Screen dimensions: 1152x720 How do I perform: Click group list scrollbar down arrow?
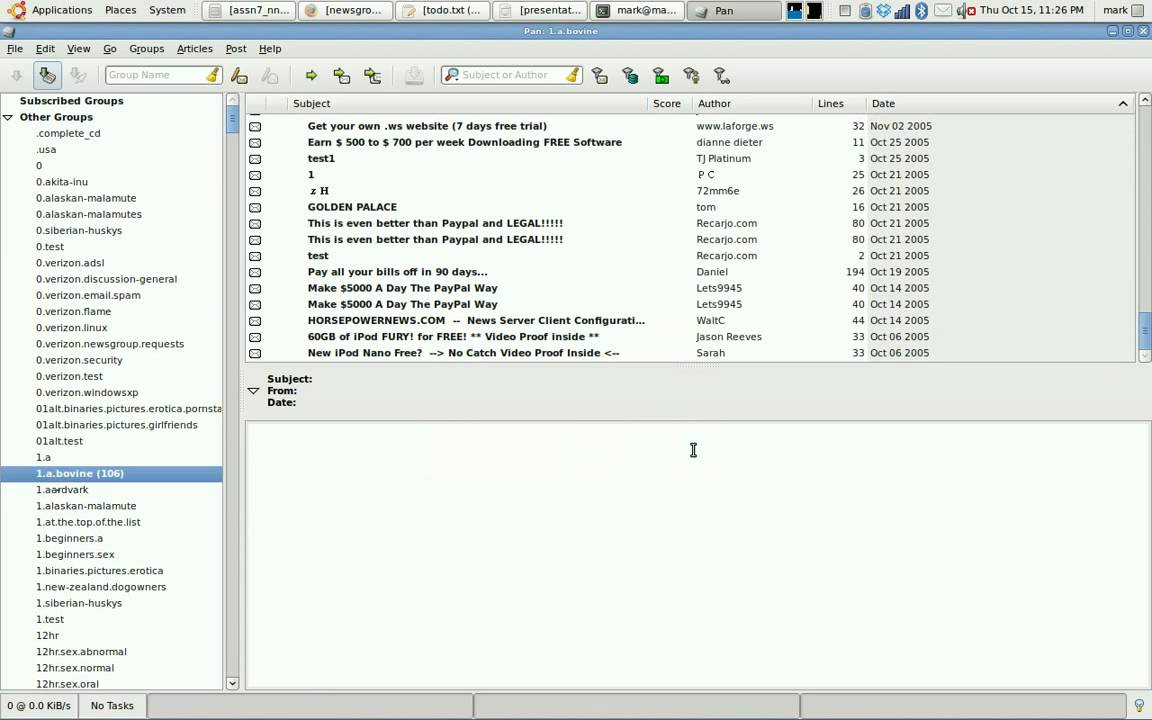click(232, 683)
